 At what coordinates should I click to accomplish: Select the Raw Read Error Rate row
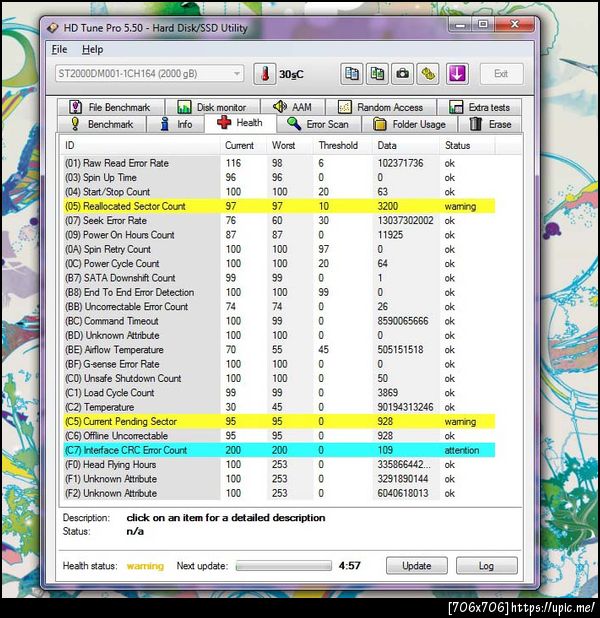(279, 163)
